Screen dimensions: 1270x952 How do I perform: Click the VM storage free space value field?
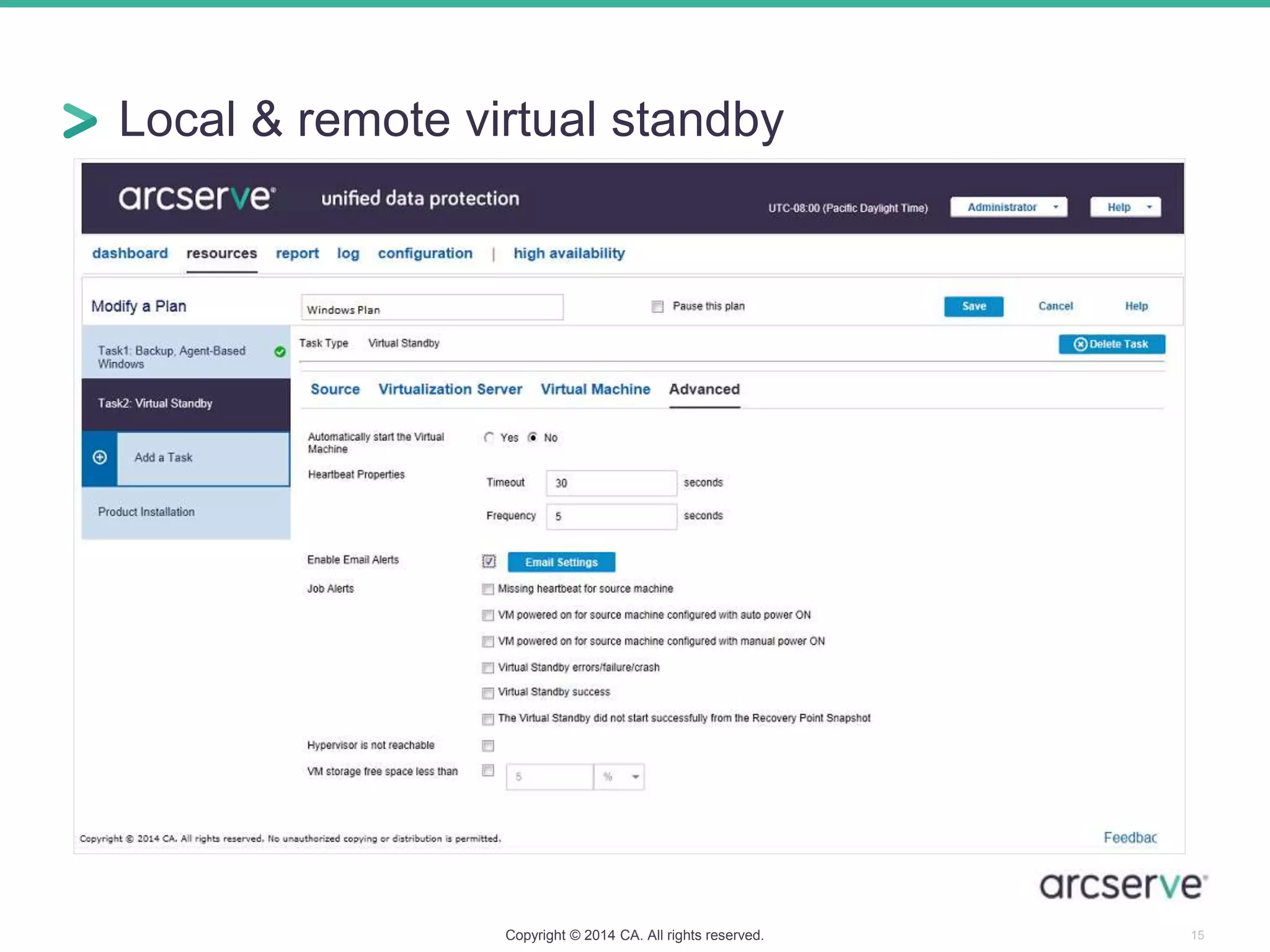click(549, 777)
